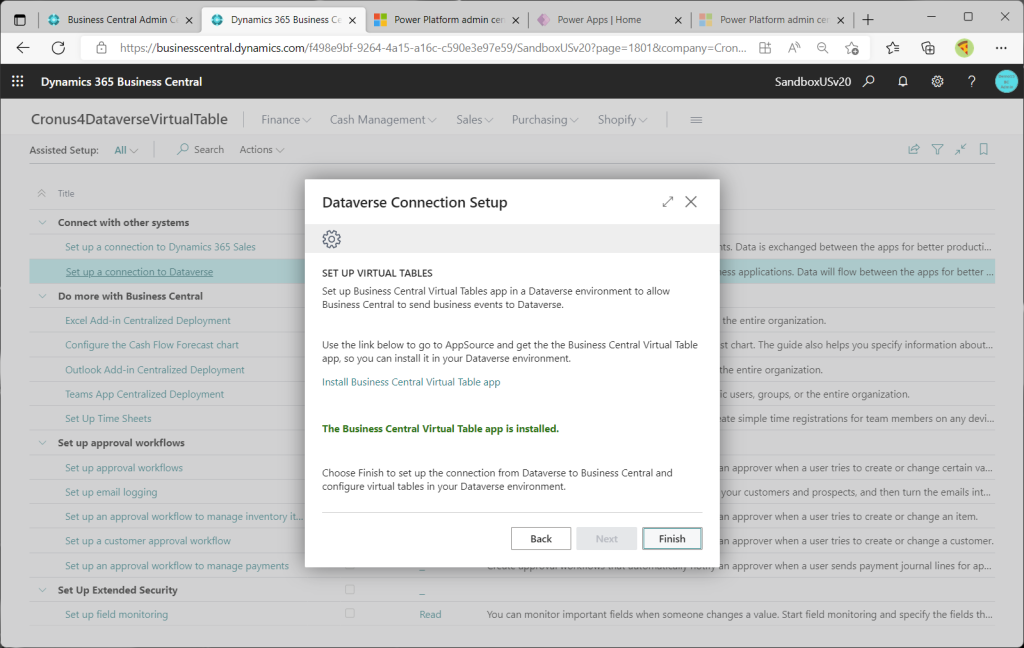Open browser Collections
Viewport: 1024px width, 648px height.
click(x=928, y=48)
